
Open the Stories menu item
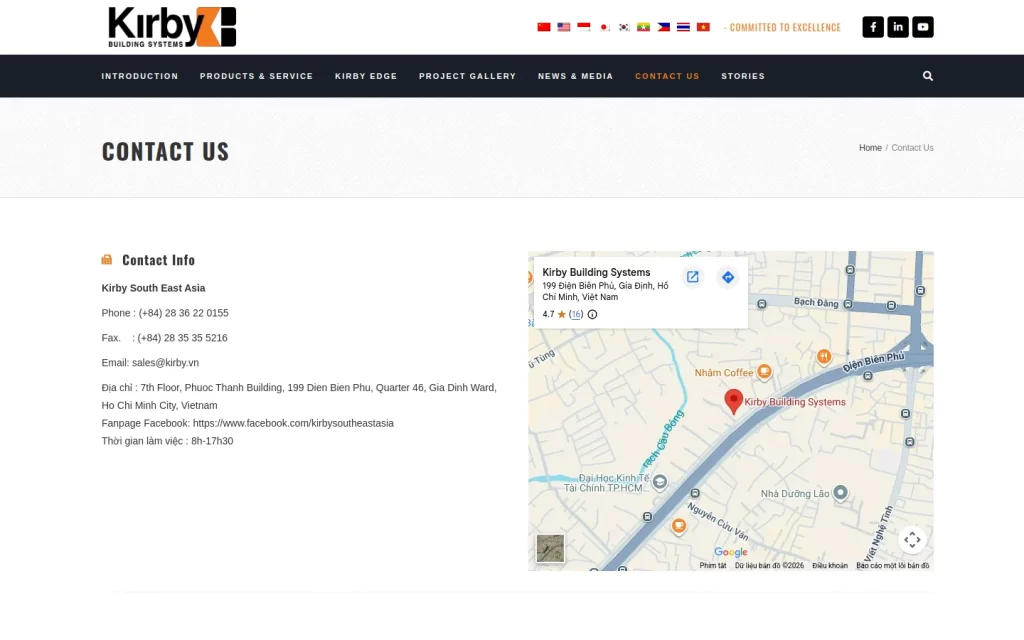(743, 76)
